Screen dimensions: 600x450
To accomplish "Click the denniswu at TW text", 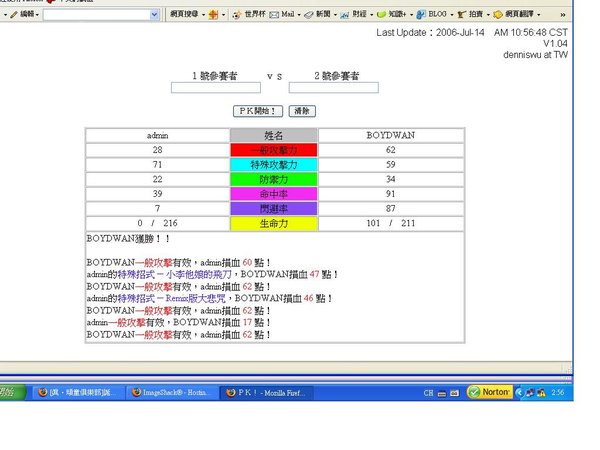I will click(535, 55).
